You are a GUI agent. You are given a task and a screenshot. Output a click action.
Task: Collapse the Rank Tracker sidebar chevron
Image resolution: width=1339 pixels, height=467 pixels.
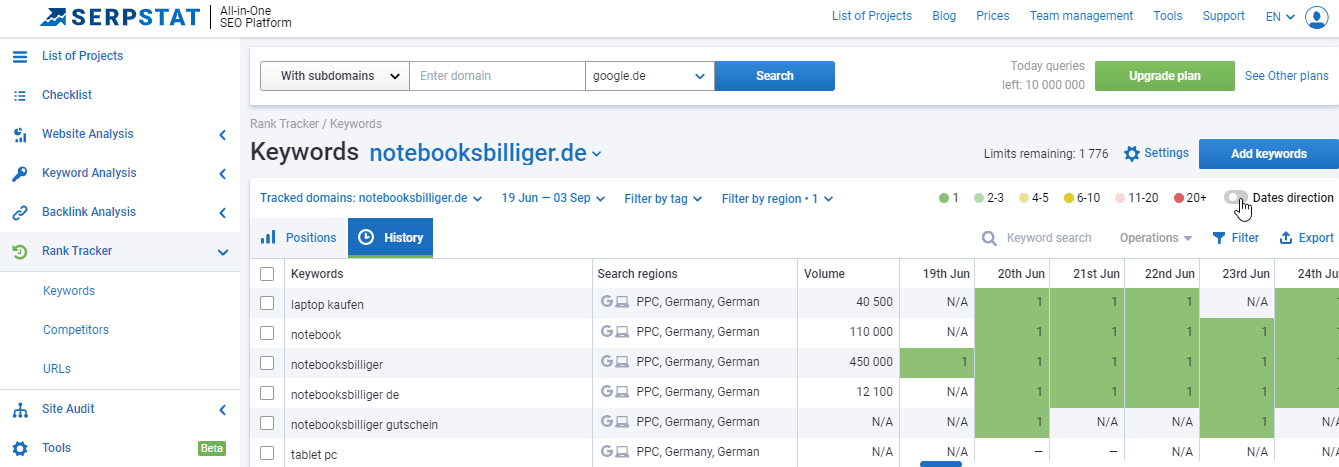pyautogui.click(x=222, y=252)
